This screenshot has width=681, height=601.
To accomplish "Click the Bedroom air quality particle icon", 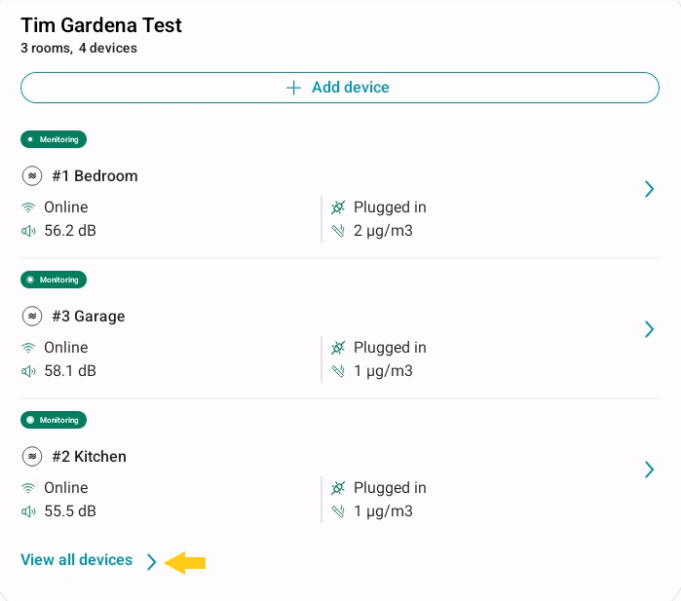I will (338, 231).
